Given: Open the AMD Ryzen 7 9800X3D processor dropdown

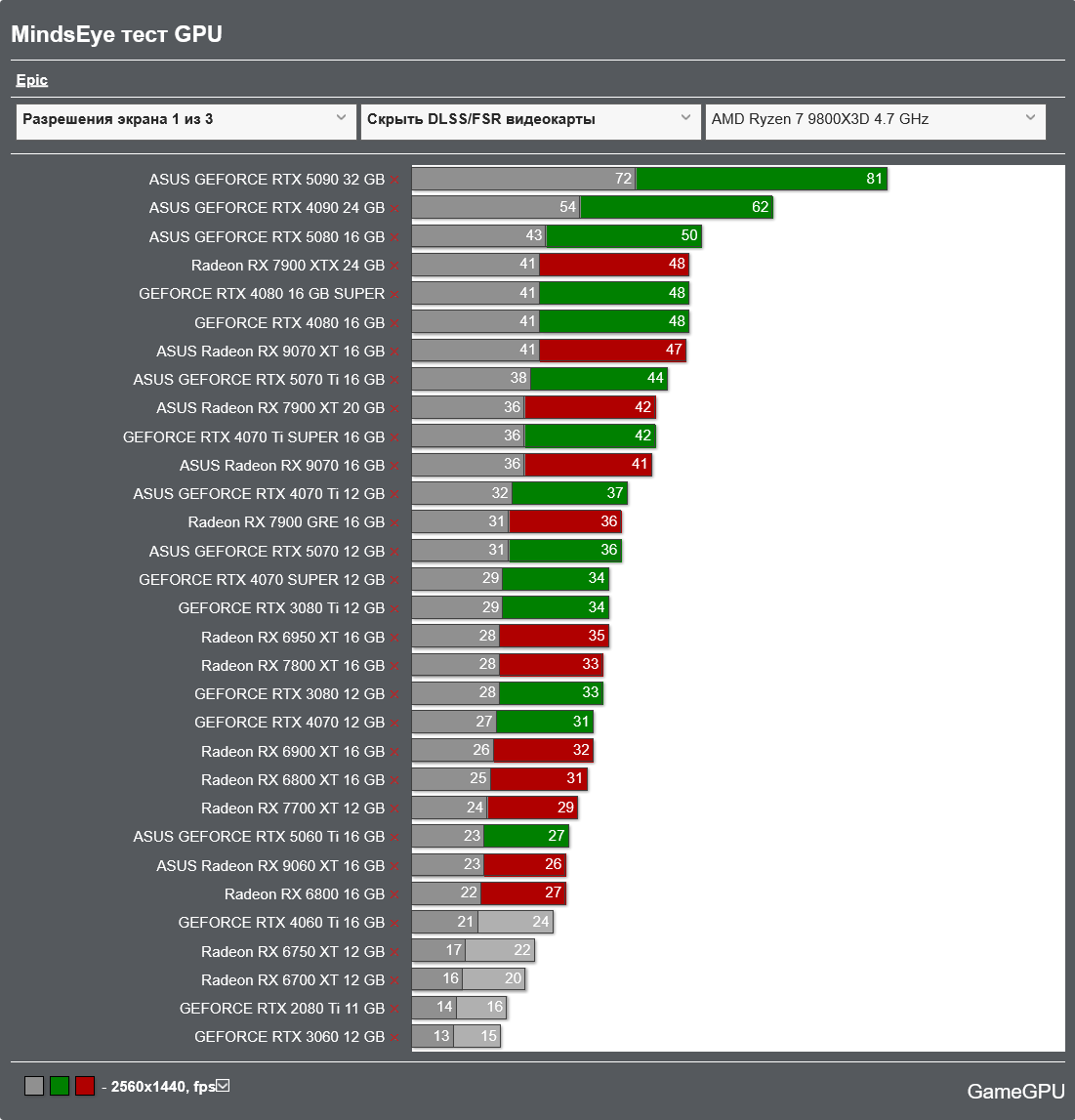Looking at the screenshot, I should (x=876, y=121).
